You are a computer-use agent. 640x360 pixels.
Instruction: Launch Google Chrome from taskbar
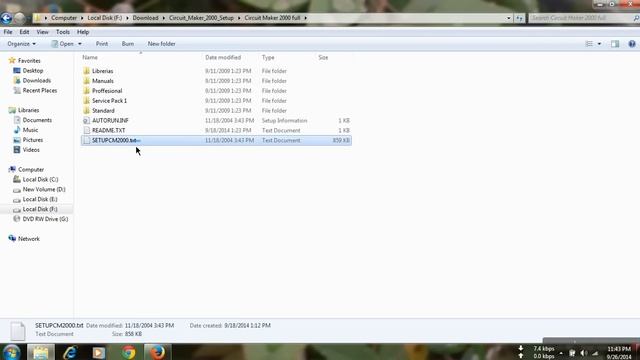click(x=128, y=352)
